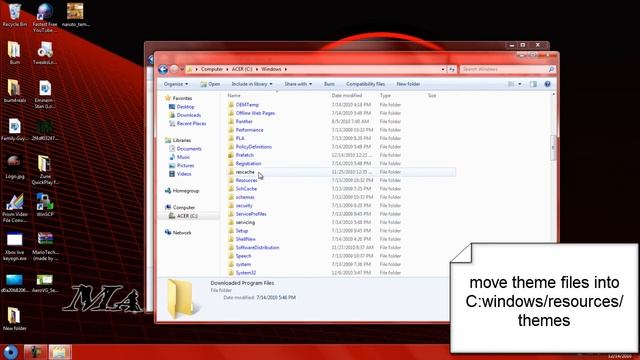Select the PolicyDefinitions folder
Viewport: 640px width, 360px height.
250,147
